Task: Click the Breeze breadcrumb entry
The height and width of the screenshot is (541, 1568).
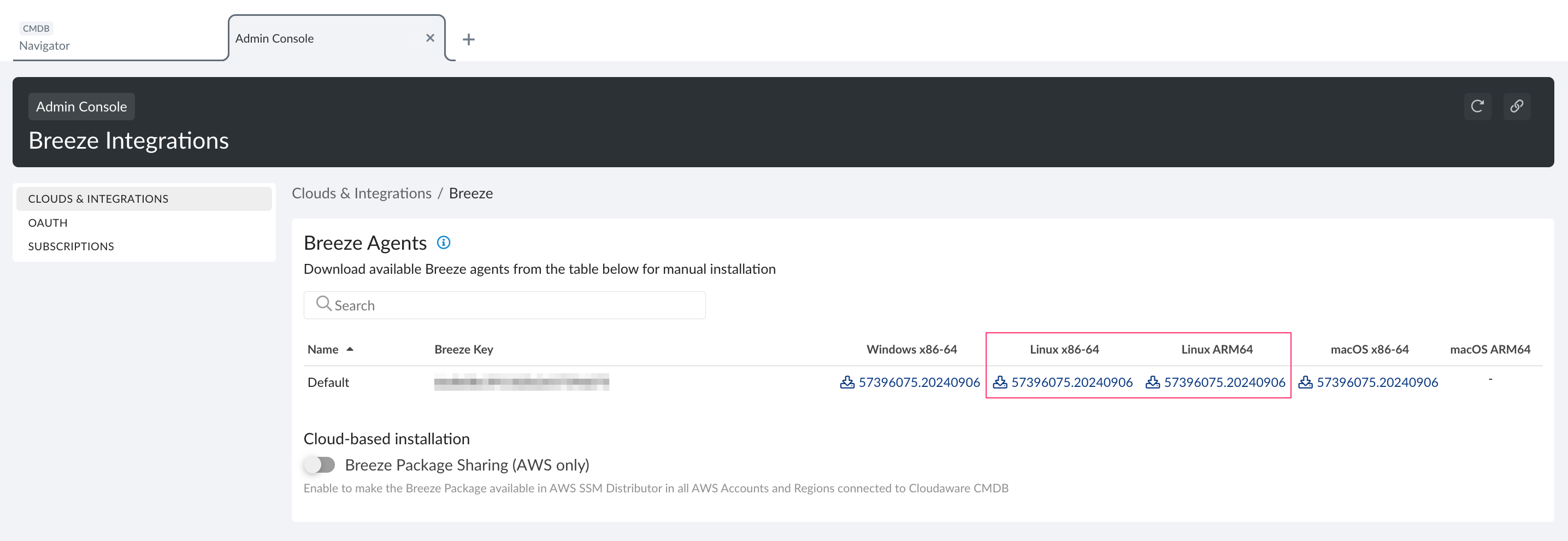Action: [x=470, y=193]
